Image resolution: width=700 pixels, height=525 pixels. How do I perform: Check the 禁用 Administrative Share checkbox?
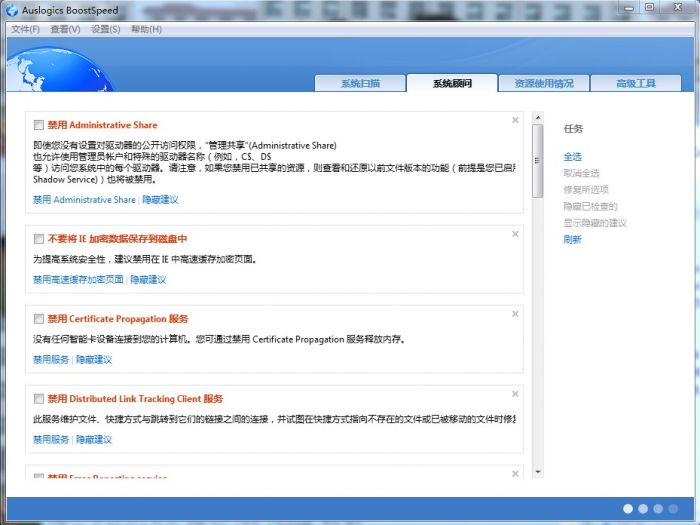click(x=39, y=125)
